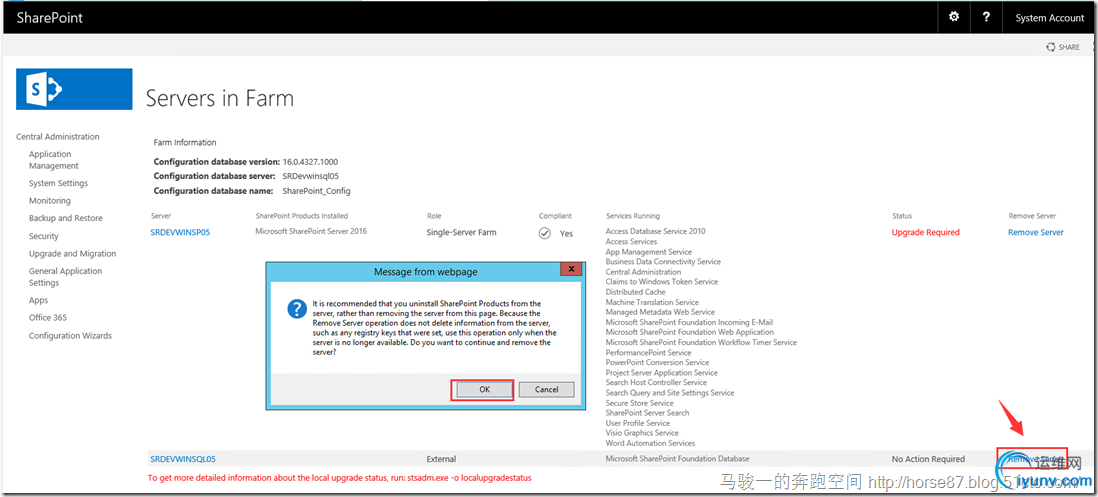Open Monitoring in the sidebar

tap(50, 201)
